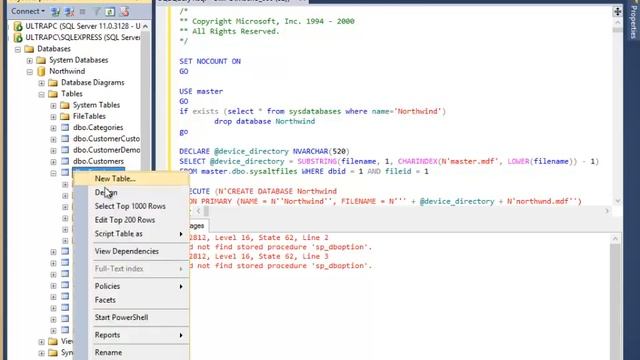640x360 pixels.
Task: Select the dbo.CustomerCusto table
Action: 107,139
